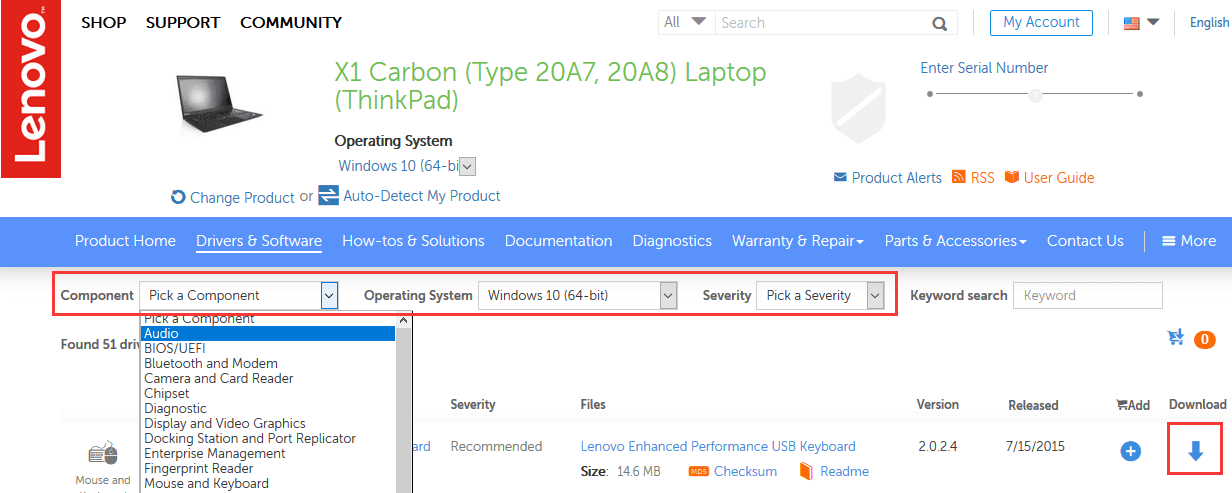Select Chipset in component list
Image resolution: width=1232 pixels, height=493 pixels.
(x=268, y=394)
